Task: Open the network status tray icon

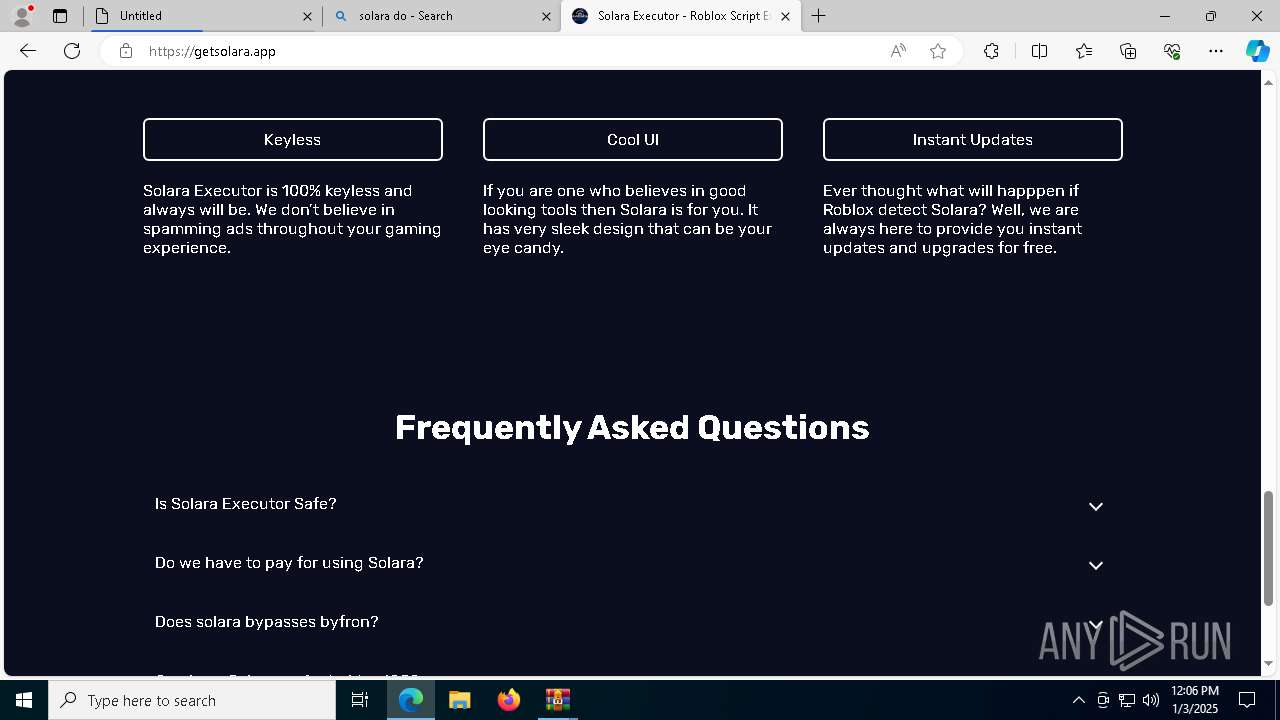Action: click(x=1127, y=700)
